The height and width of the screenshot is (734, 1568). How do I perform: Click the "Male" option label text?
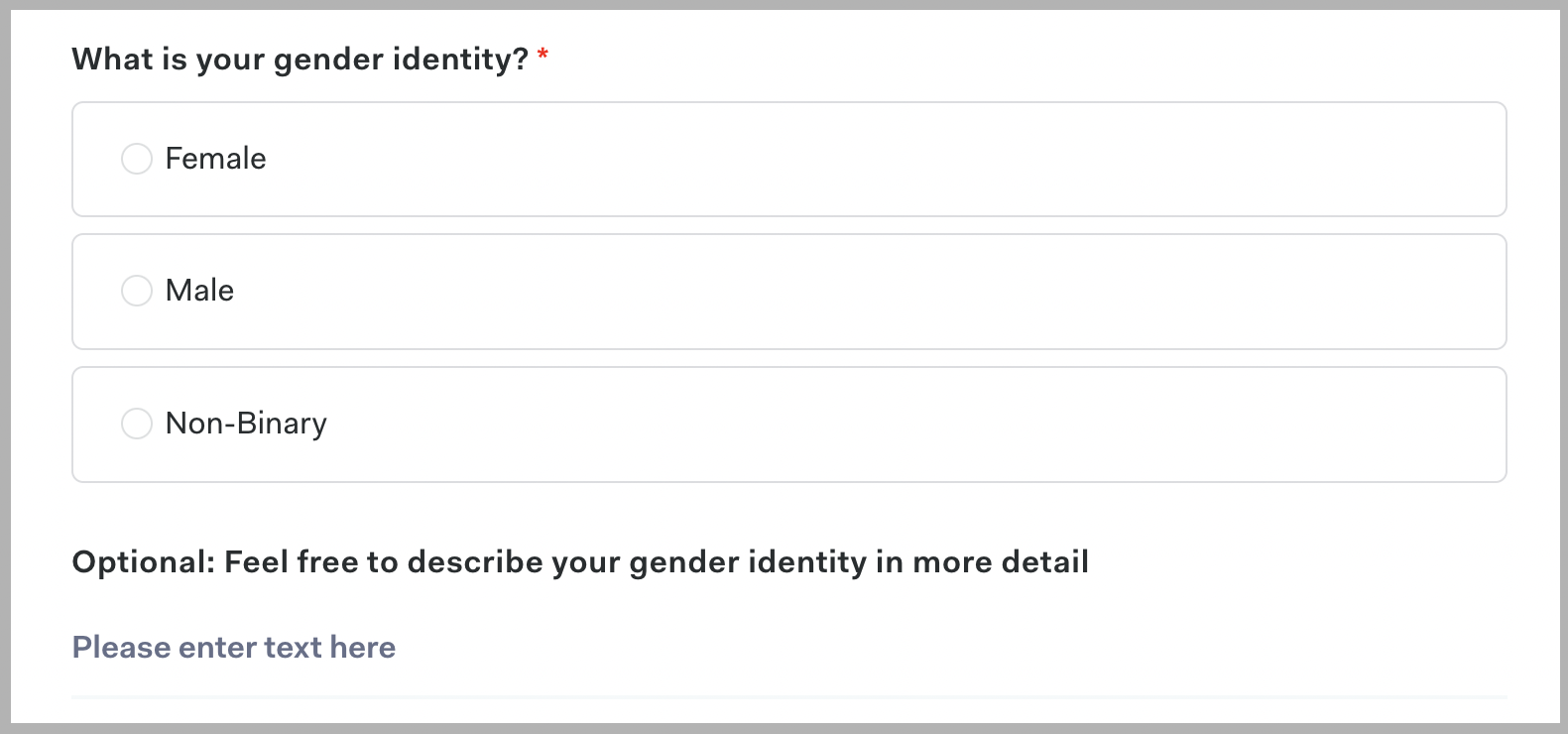click(x=199, y=291)
